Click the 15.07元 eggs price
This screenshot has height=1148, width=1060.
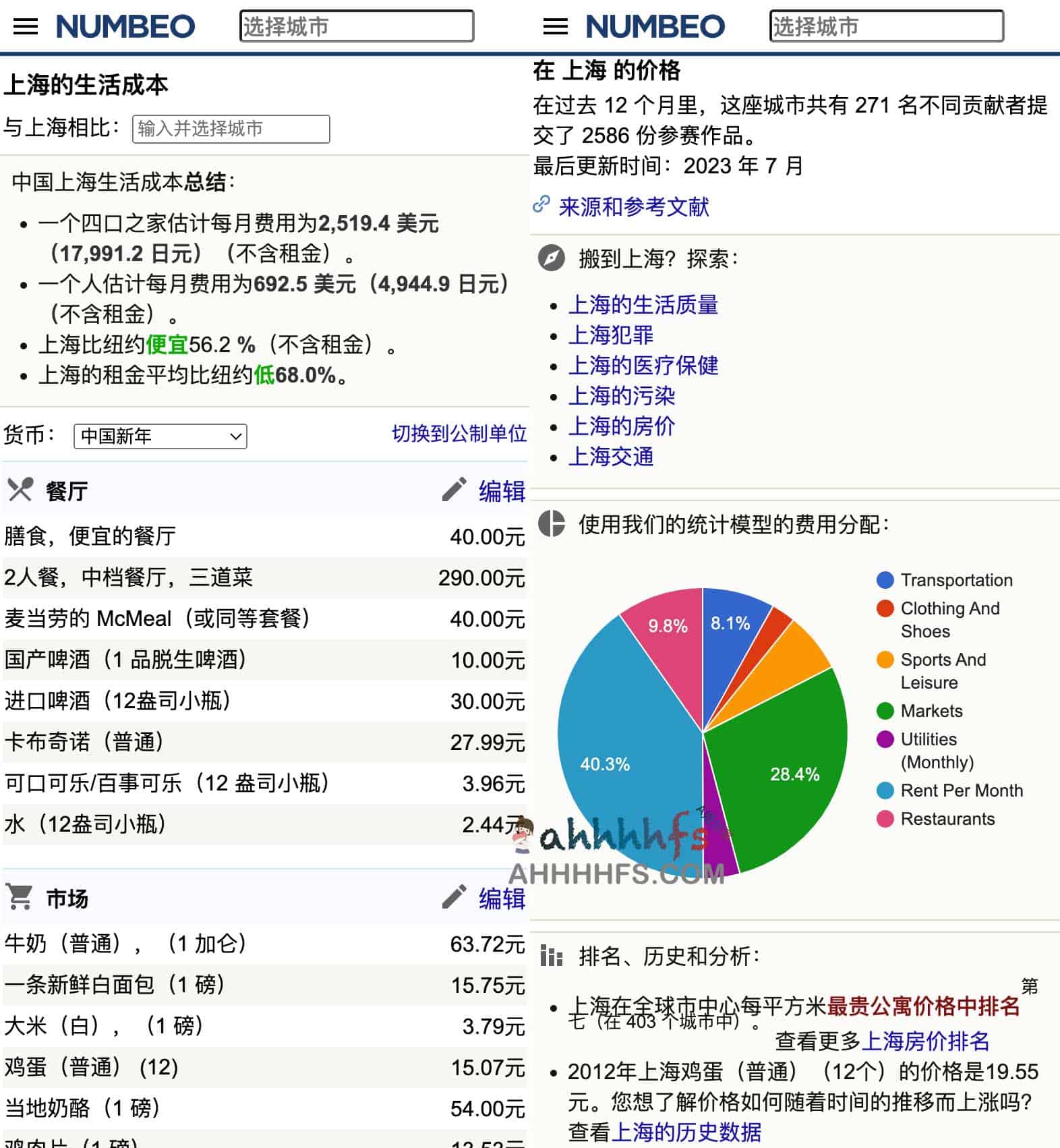[x=488, y=1068]
